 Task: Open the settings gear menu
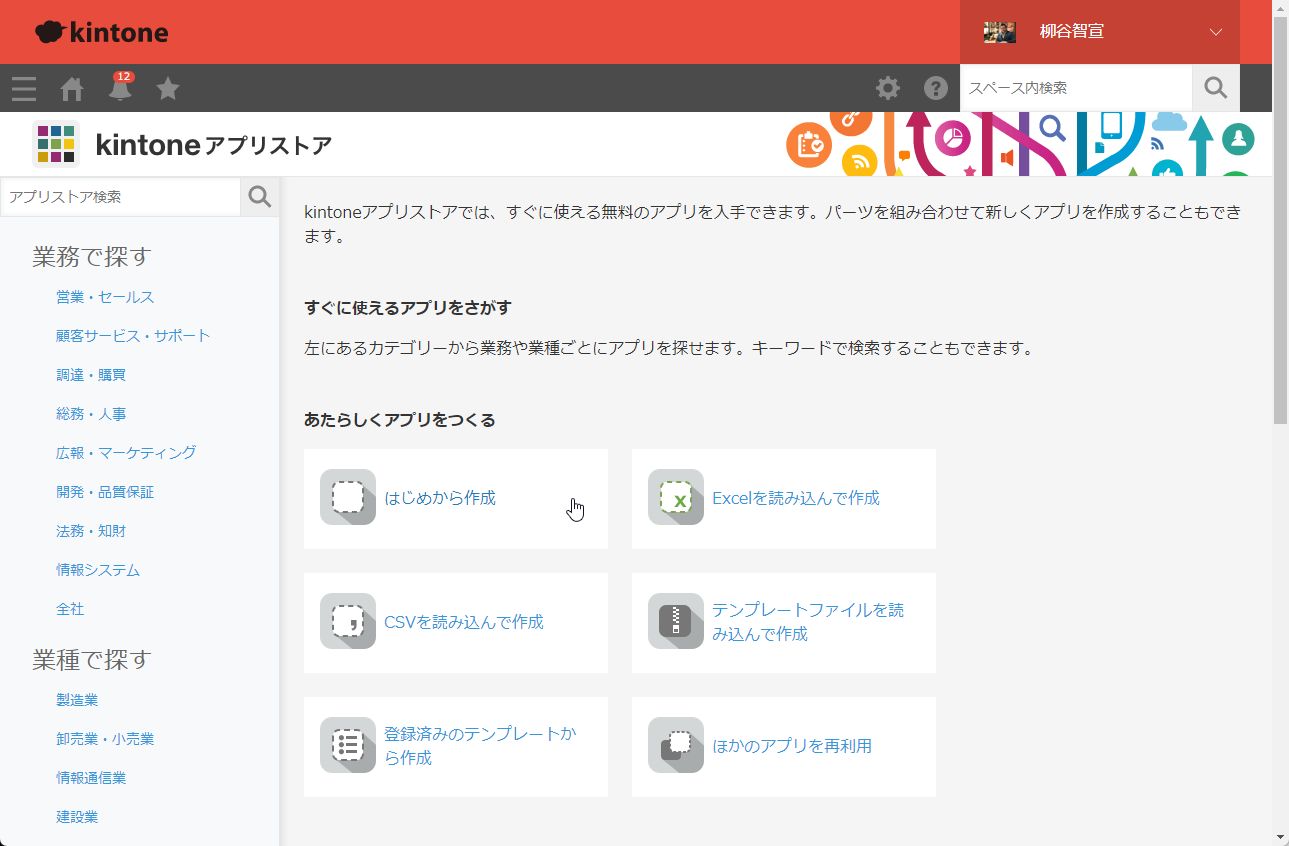[888, 88]
